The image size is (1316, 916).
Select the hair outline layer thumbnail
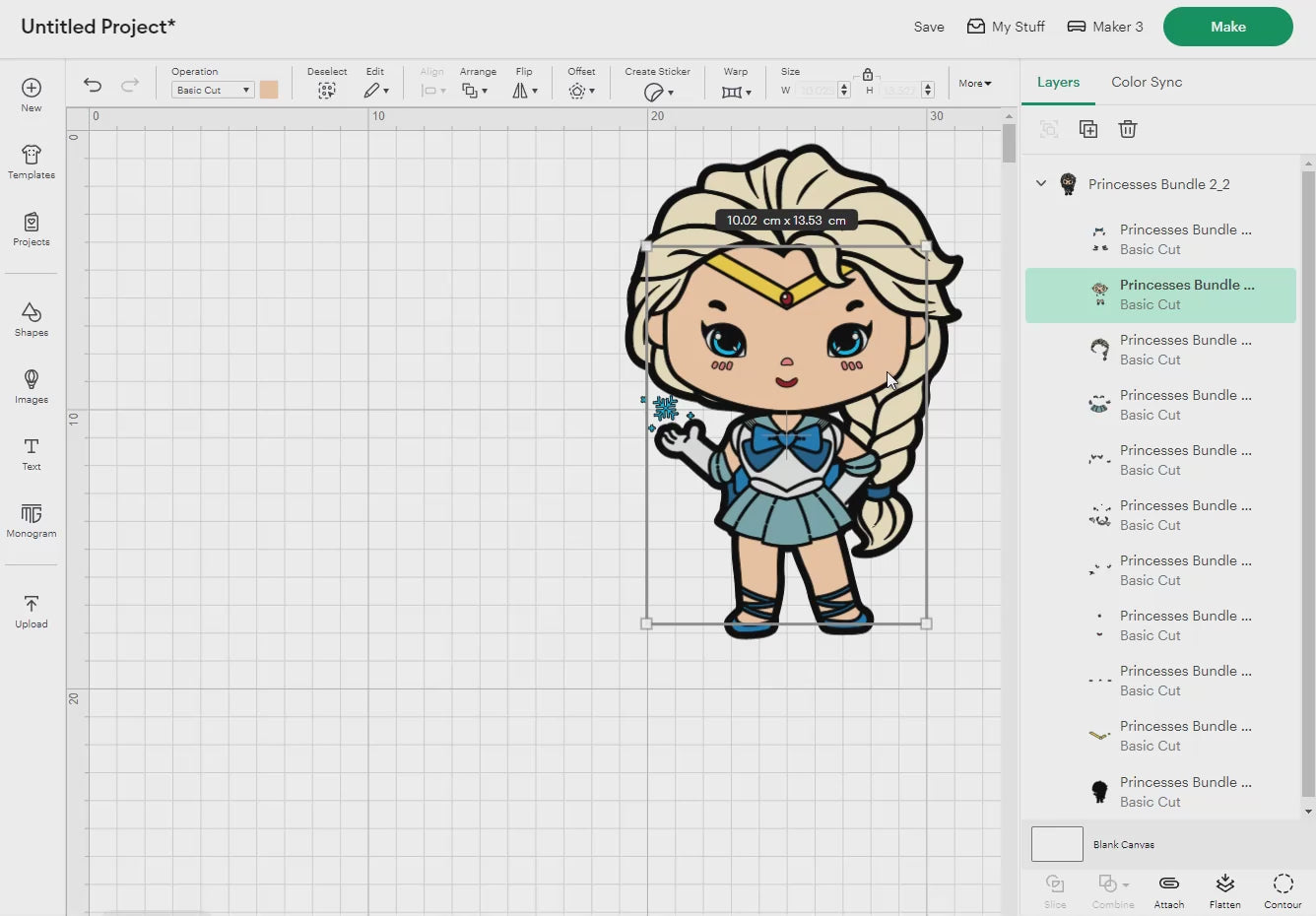point(1099,350)
